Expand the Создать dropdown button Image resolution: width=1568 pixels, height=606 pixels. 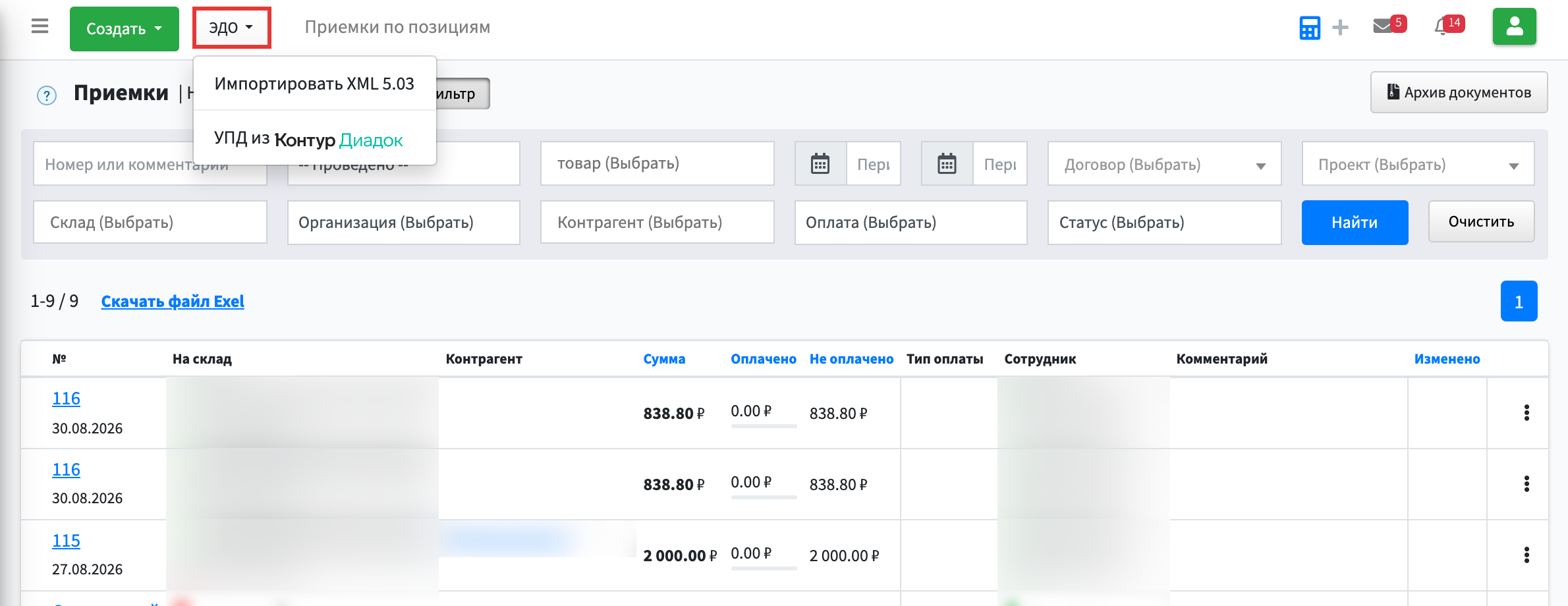pos(125,29)
